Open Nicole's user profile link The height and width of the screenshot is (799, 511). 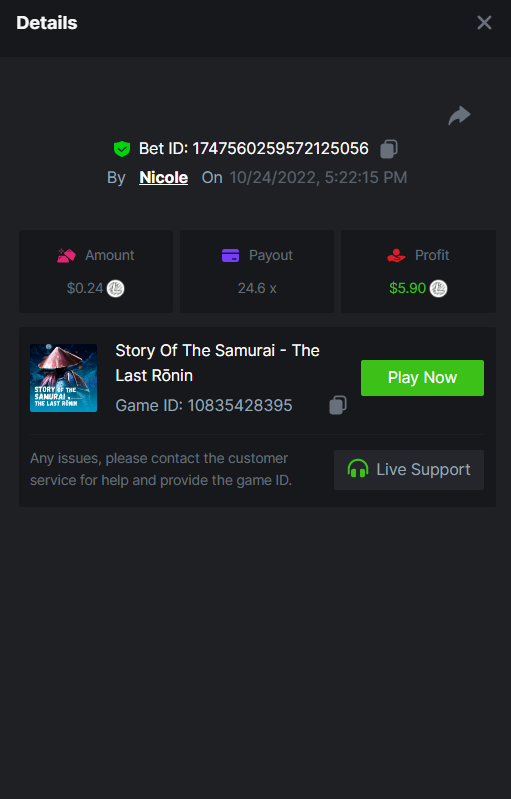pyautogui.click(x=164, y=177)
